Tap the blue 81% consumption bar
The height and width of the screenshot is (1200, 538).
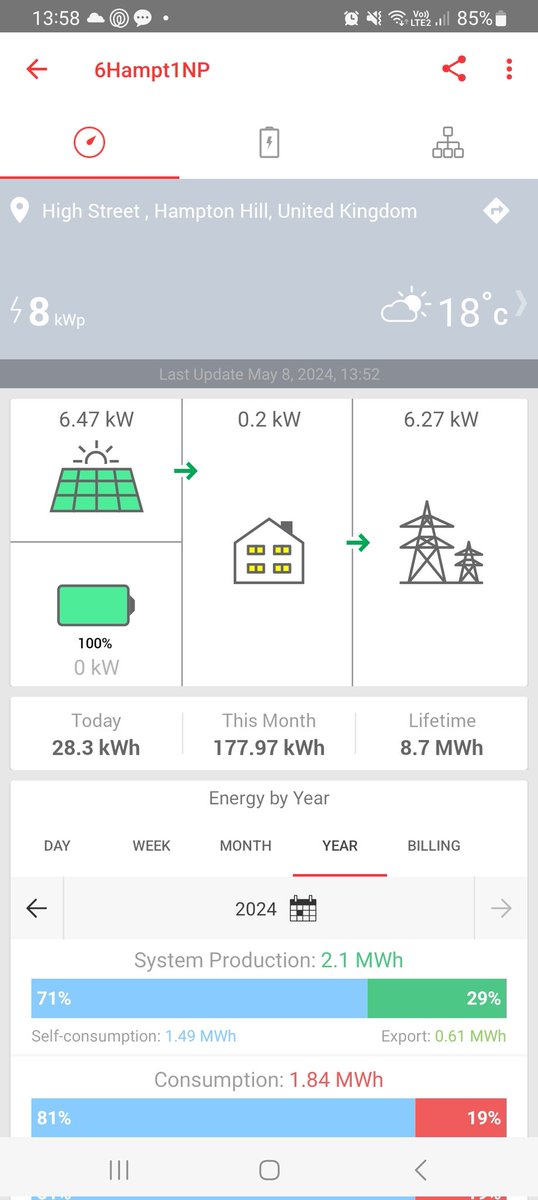(223, 1118)
